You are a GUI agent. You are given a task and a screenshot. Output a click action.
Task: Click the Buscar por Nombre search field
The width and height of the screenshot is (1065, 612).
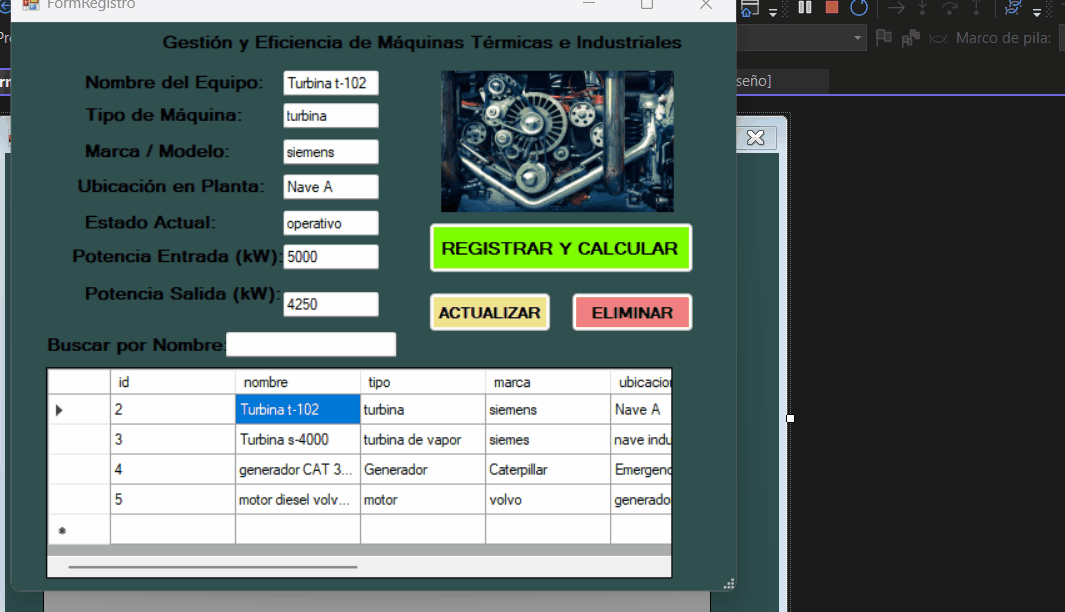310,344
